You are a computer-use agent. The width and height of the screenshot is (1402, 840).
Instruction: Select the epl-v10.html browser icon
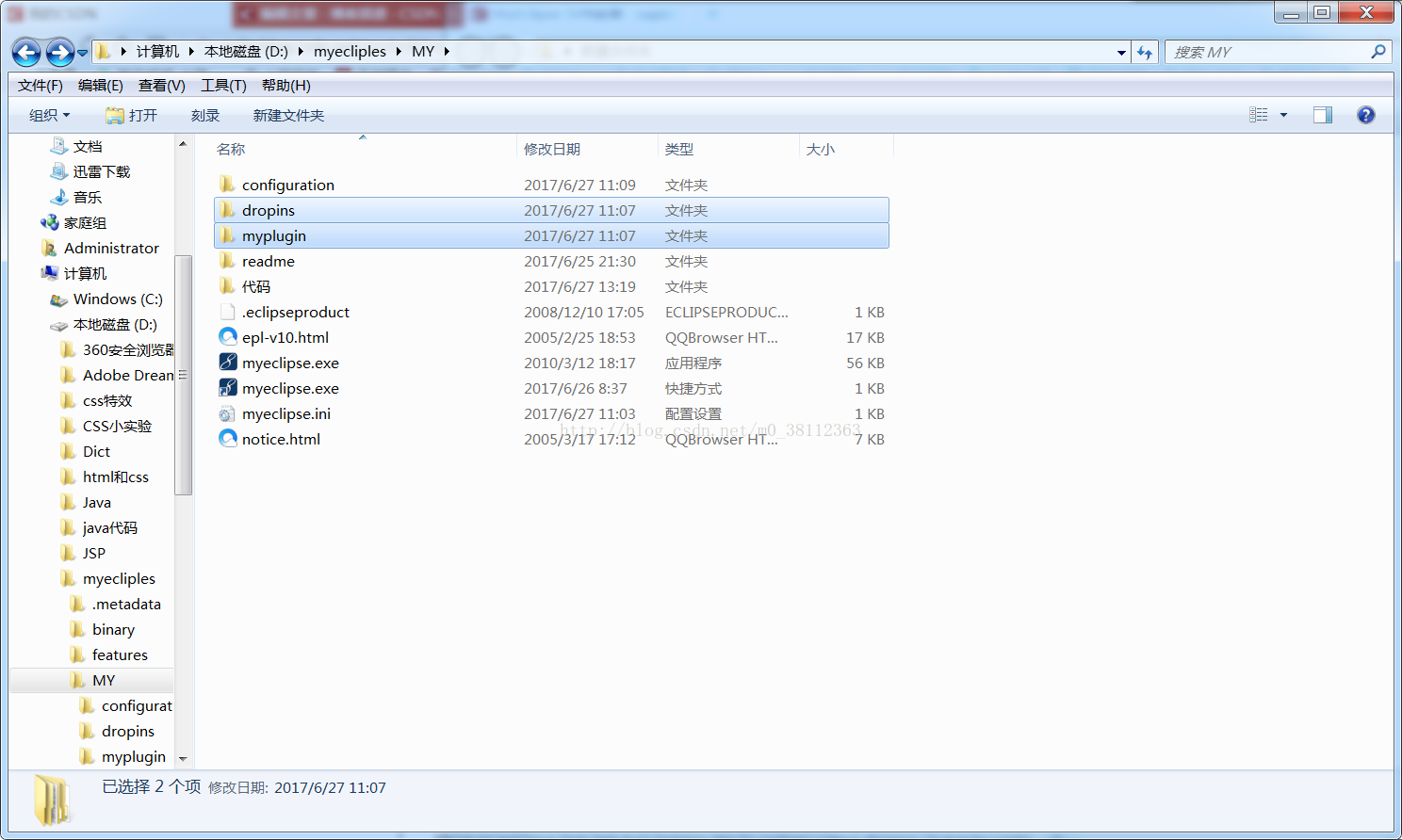(227, 337)
